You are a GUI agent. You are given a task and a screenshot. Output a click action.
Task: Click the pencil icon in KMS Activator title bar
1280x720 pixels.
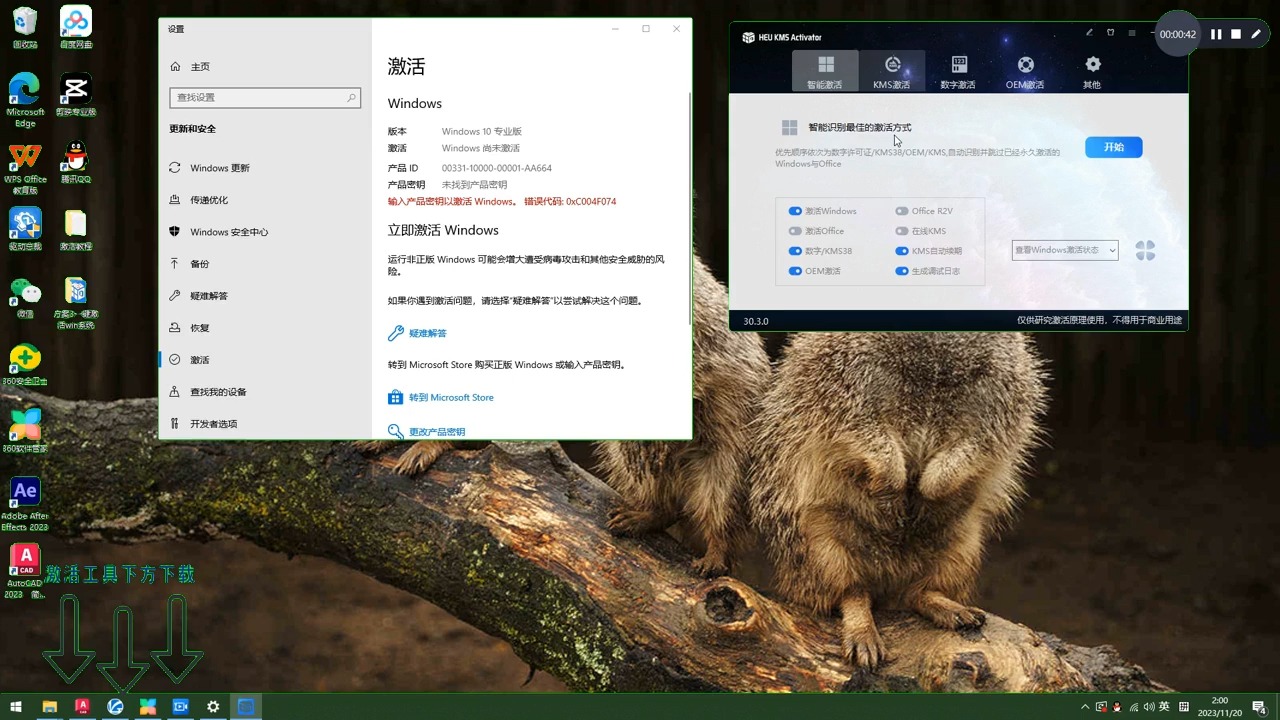click(x=1089, y=33)
